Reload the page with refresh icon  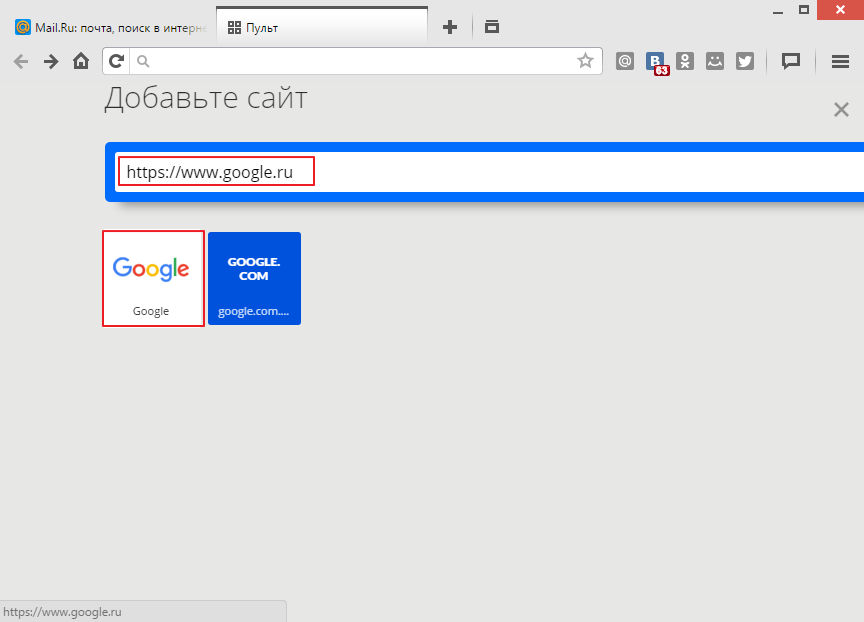tap(116, 61)
